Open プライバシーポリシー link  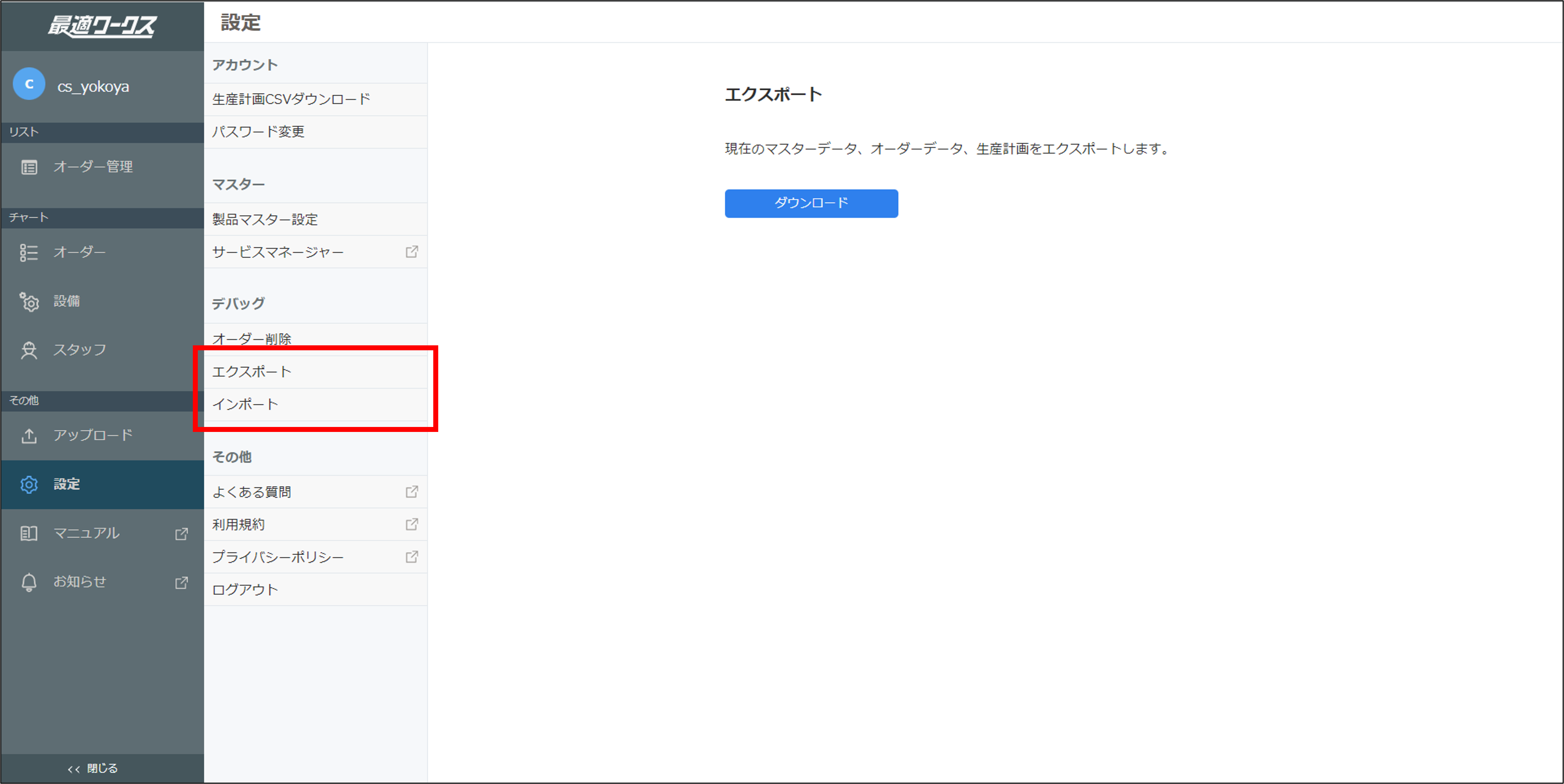[x=316, y=557]
